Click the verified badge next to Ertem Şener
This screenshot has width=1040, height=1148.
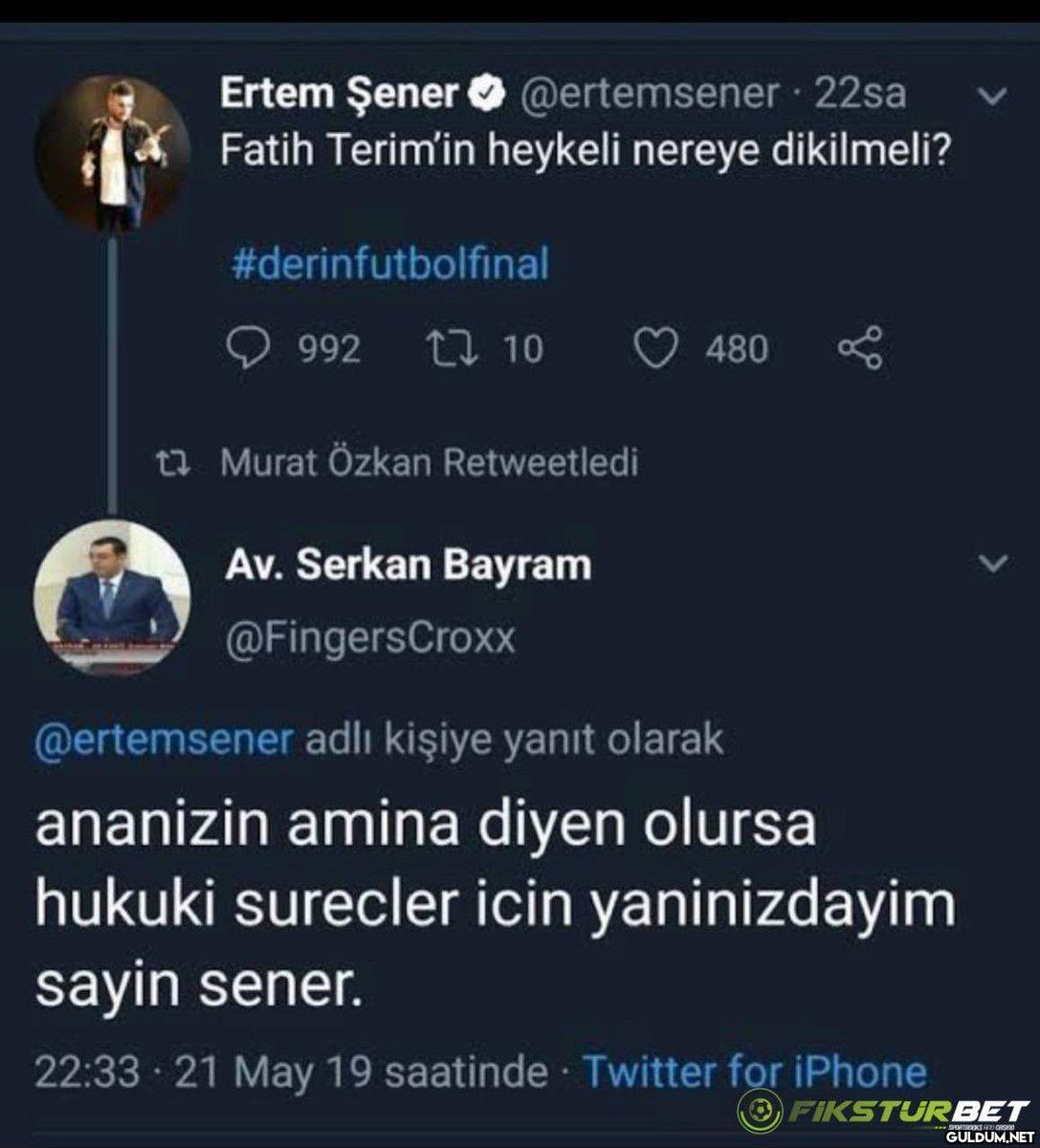pos(487,94)
